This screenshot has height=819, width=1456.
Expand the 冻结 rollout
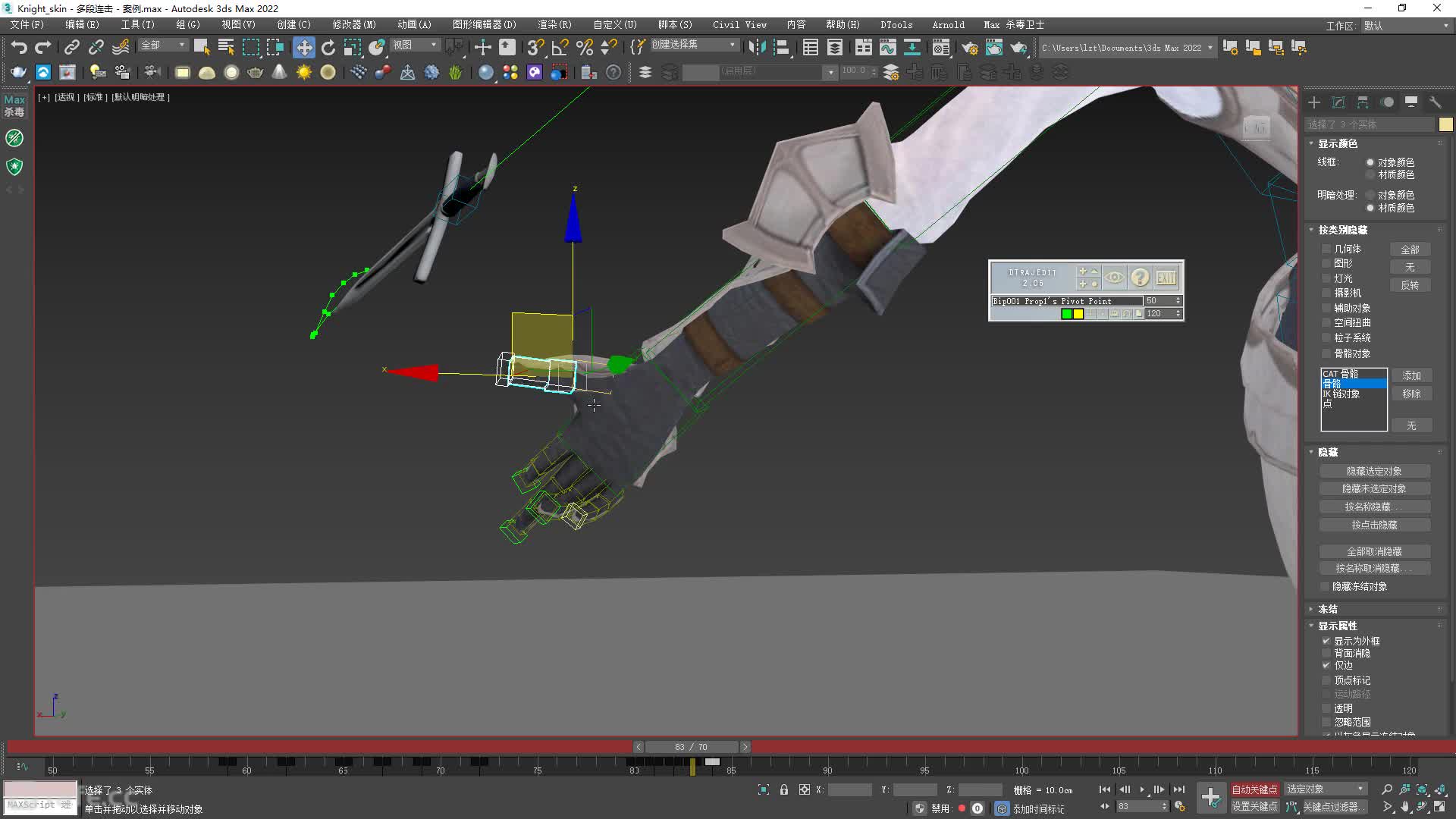(x=1327, y=609)
